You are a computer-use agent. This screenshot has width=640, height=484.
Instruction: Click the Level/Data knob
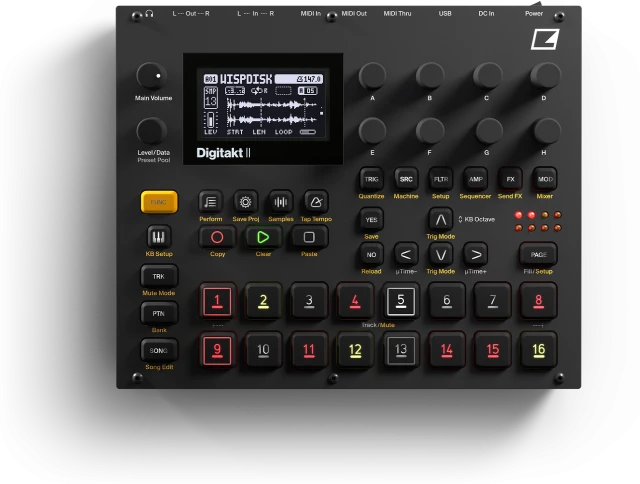pyautogui.click(x=151, y=131)
